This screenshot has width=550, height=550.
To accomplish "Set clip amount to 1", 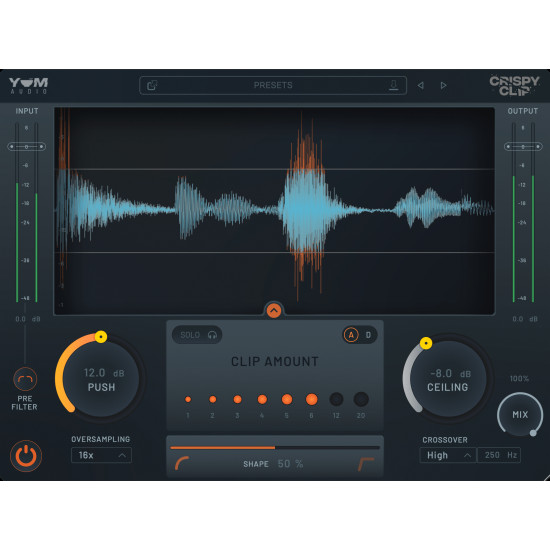I will (x=188, y=399).
